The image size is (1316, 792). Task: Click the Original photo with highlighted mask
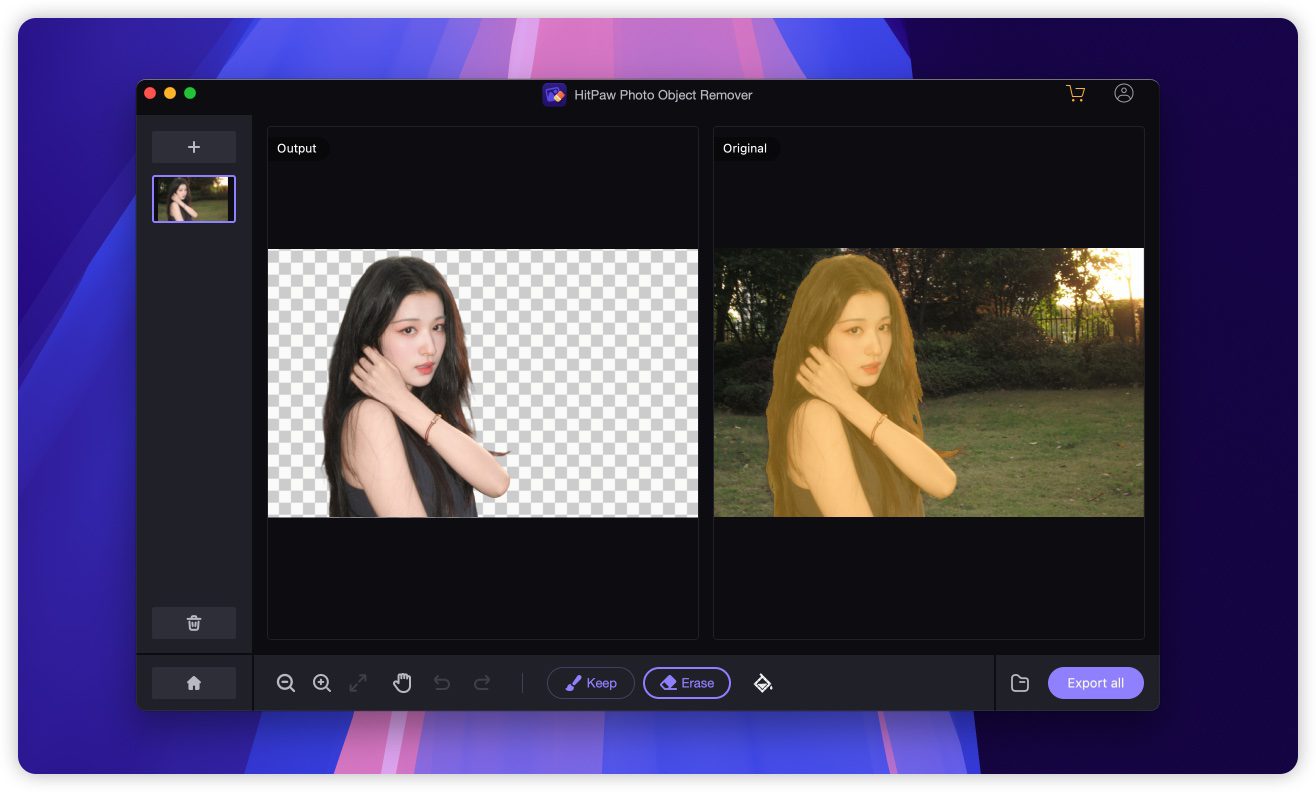click(928, 383)
